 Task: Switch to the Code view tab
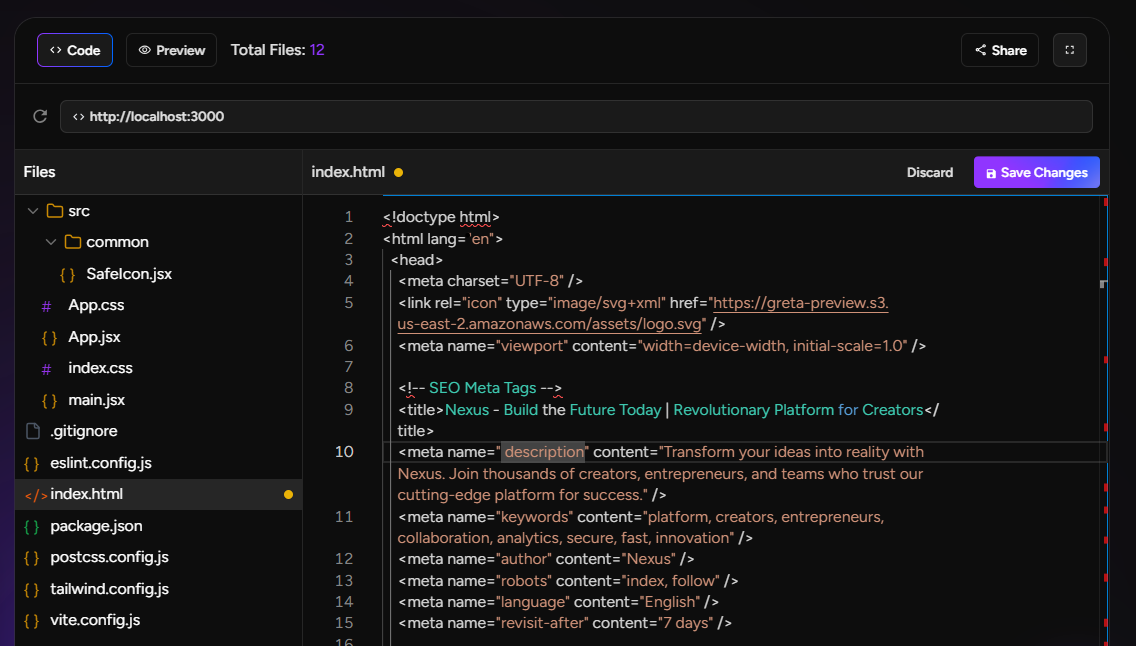(x=75, y=50)
